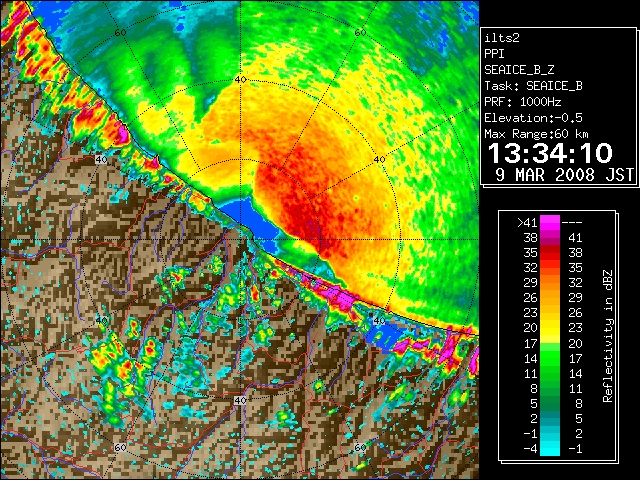The width and height of the screenshot is (640, 480).
Task: Click the "Task: SEAICE_B" line
Action: (533, 86)
